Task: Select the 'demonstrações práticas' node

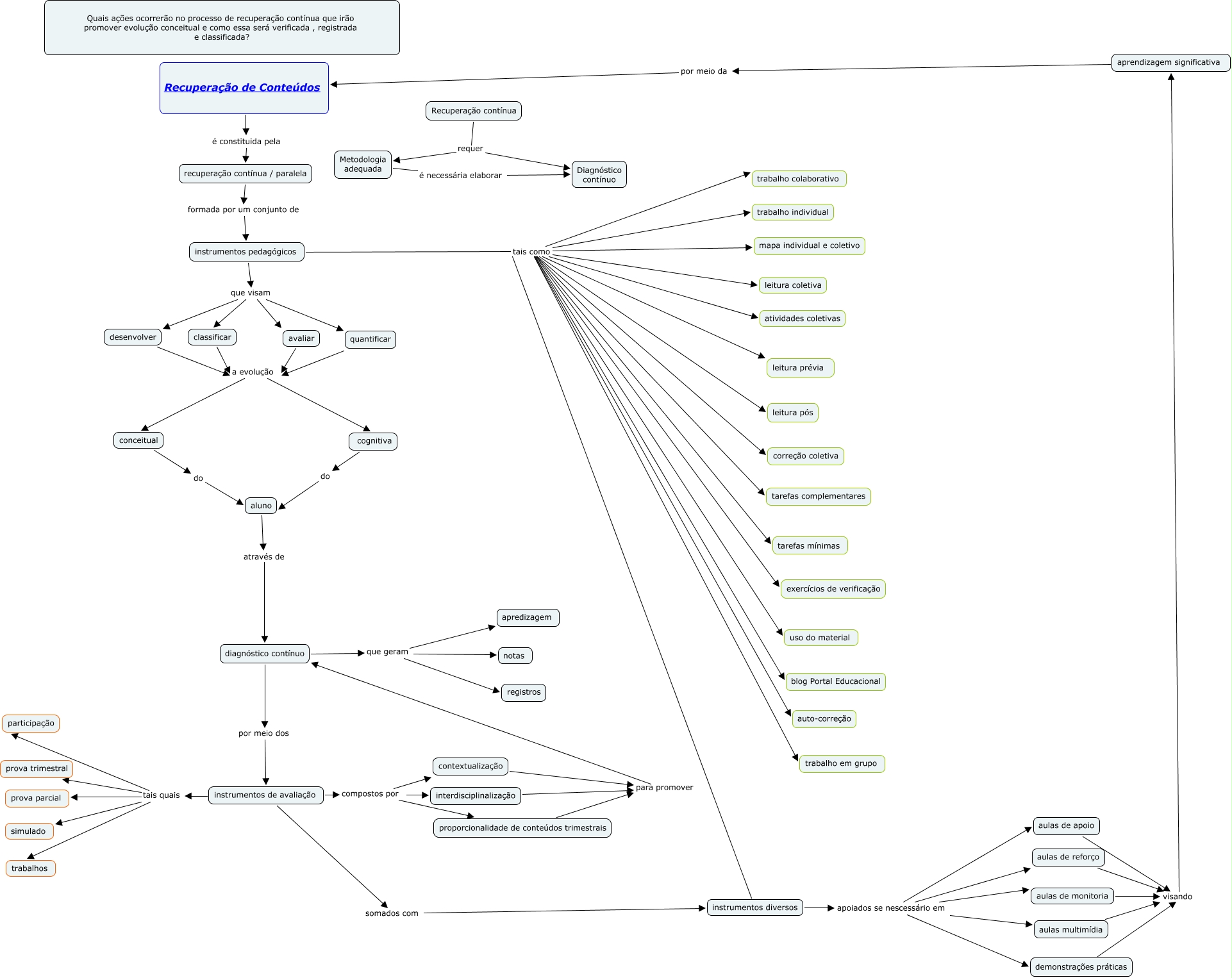Action: [x=1081, y=967]
